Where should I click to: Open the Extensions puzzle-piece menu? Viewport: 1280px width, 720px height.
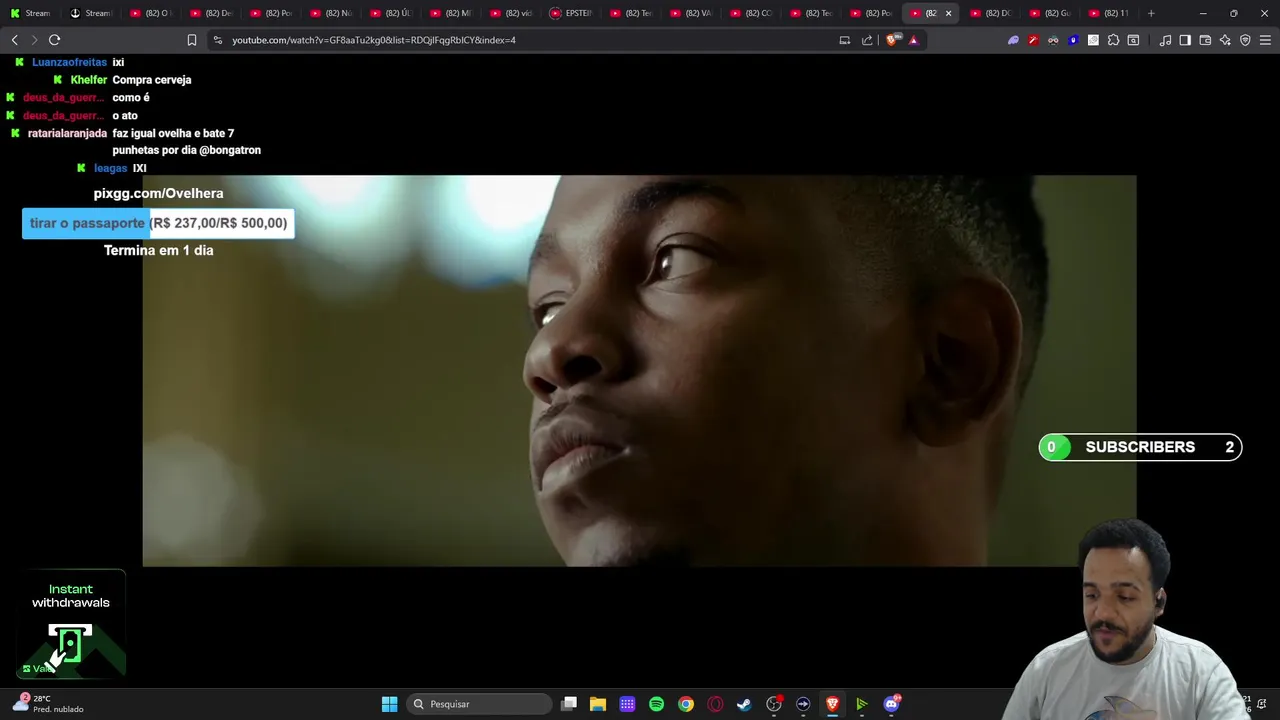click(1113, 40)
